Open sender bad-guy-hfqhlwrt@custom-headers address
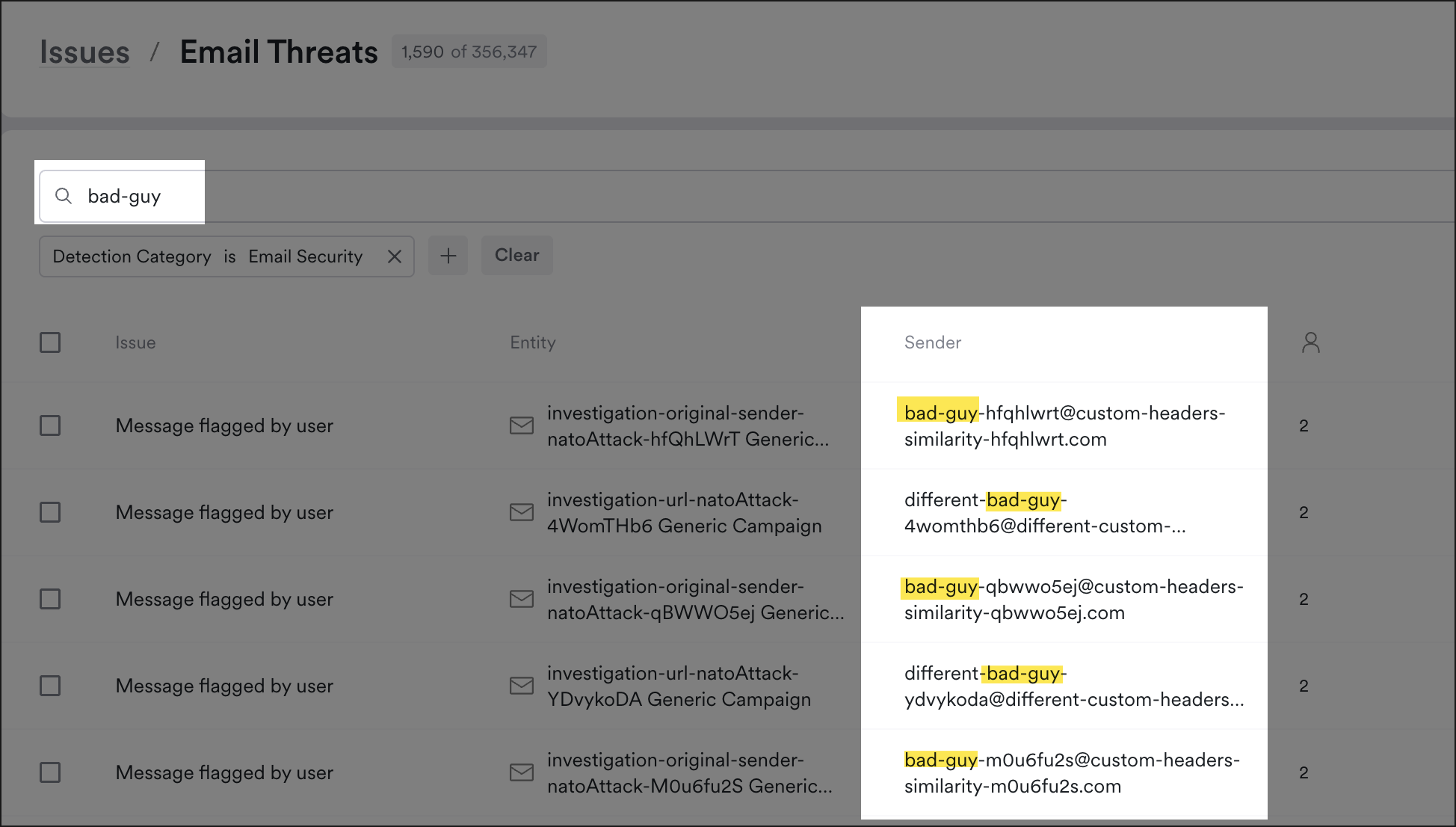The image size is (1456, 827). coord(1064,426)
